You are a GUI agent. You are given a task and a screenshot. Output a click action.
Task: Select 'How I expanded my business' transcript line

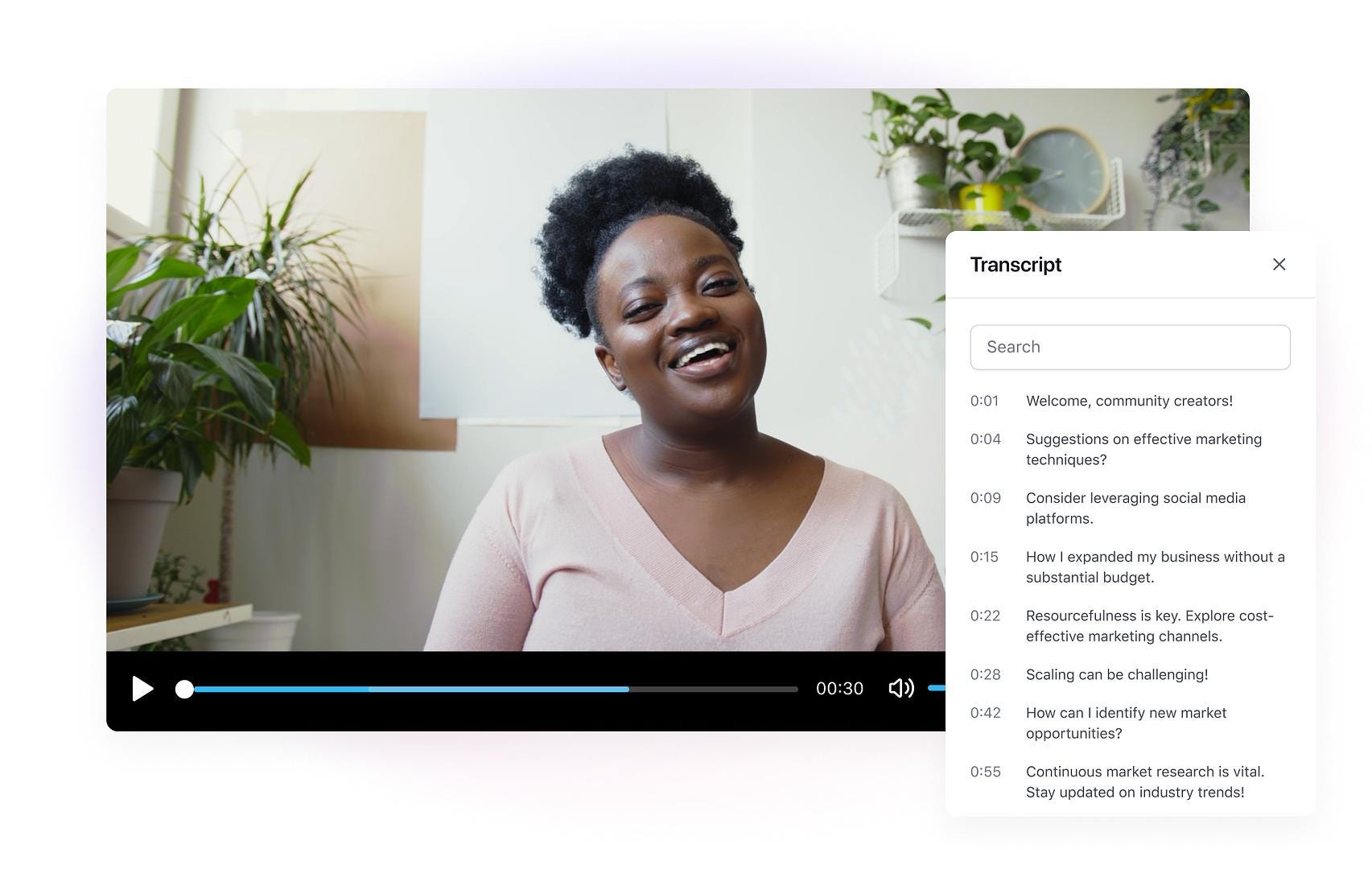1156,567
